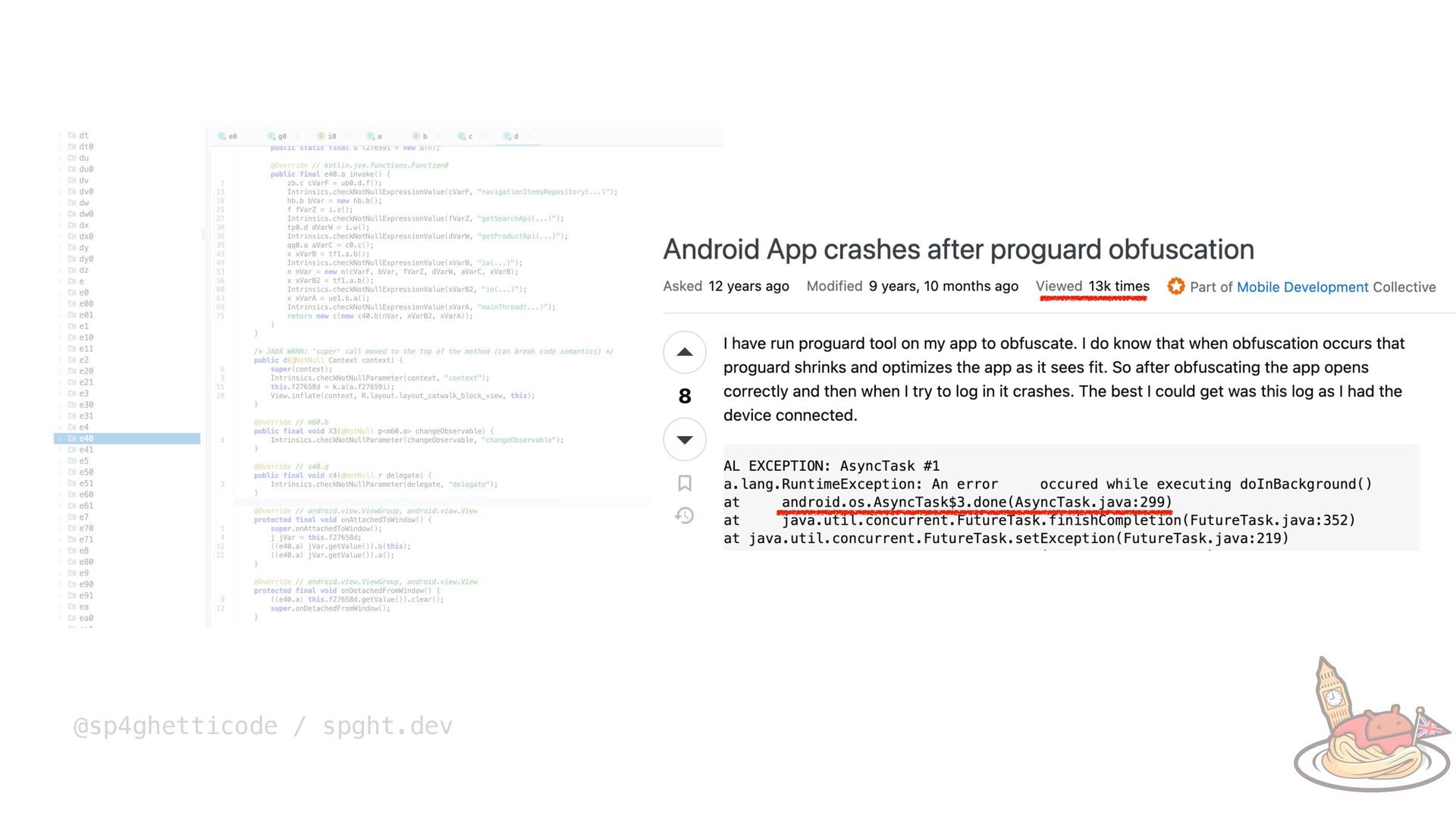Switch to the i0 editor tab

click(x=331, y=136)
